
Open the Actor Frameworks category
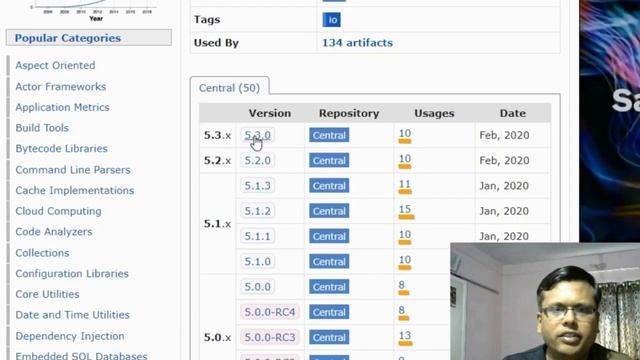(x=60, y=87)
